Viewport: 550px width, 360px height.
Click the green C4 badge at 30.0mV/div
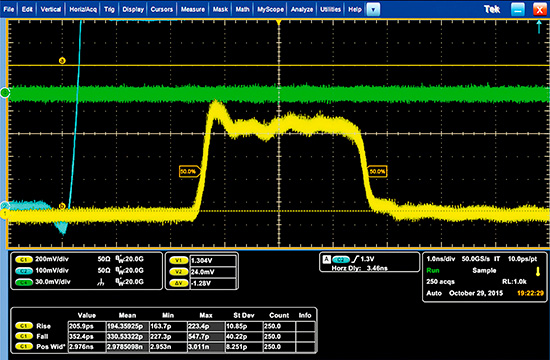(24, 282)
